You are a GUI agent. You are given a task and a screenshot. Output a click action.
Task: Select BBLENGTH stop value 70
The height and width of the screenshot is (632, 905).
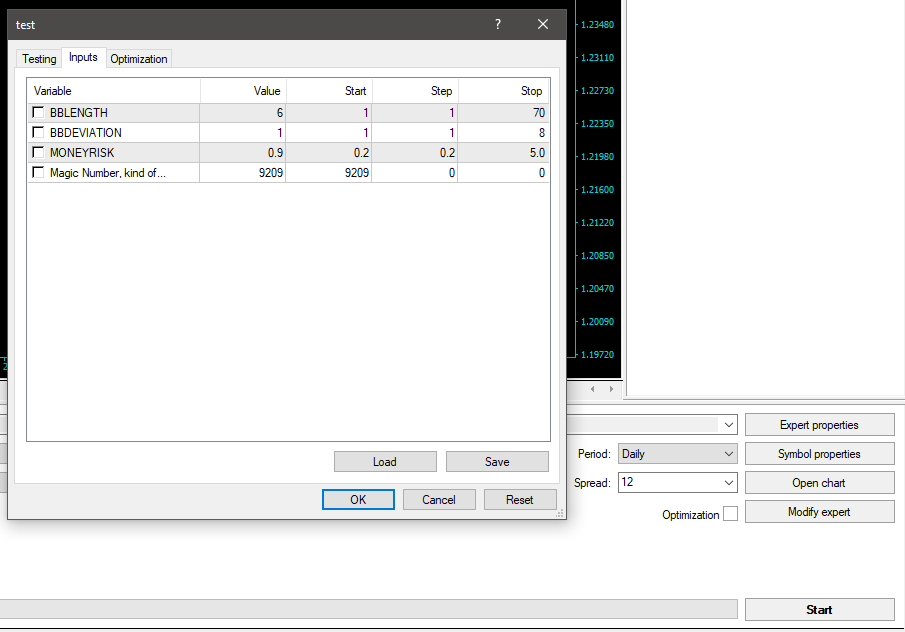(503, 113)
